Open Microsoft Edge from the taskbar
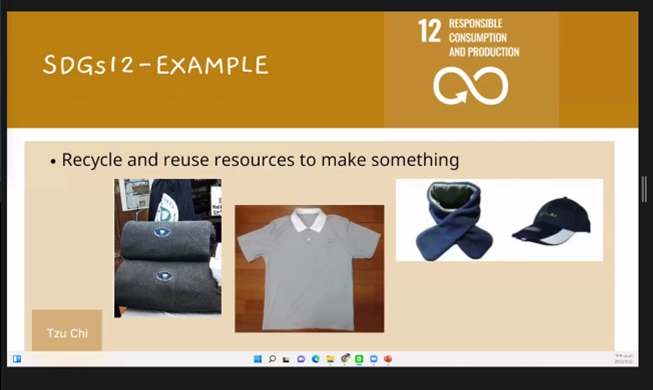This screenshot has height=390, width=653. coord(316,359)
